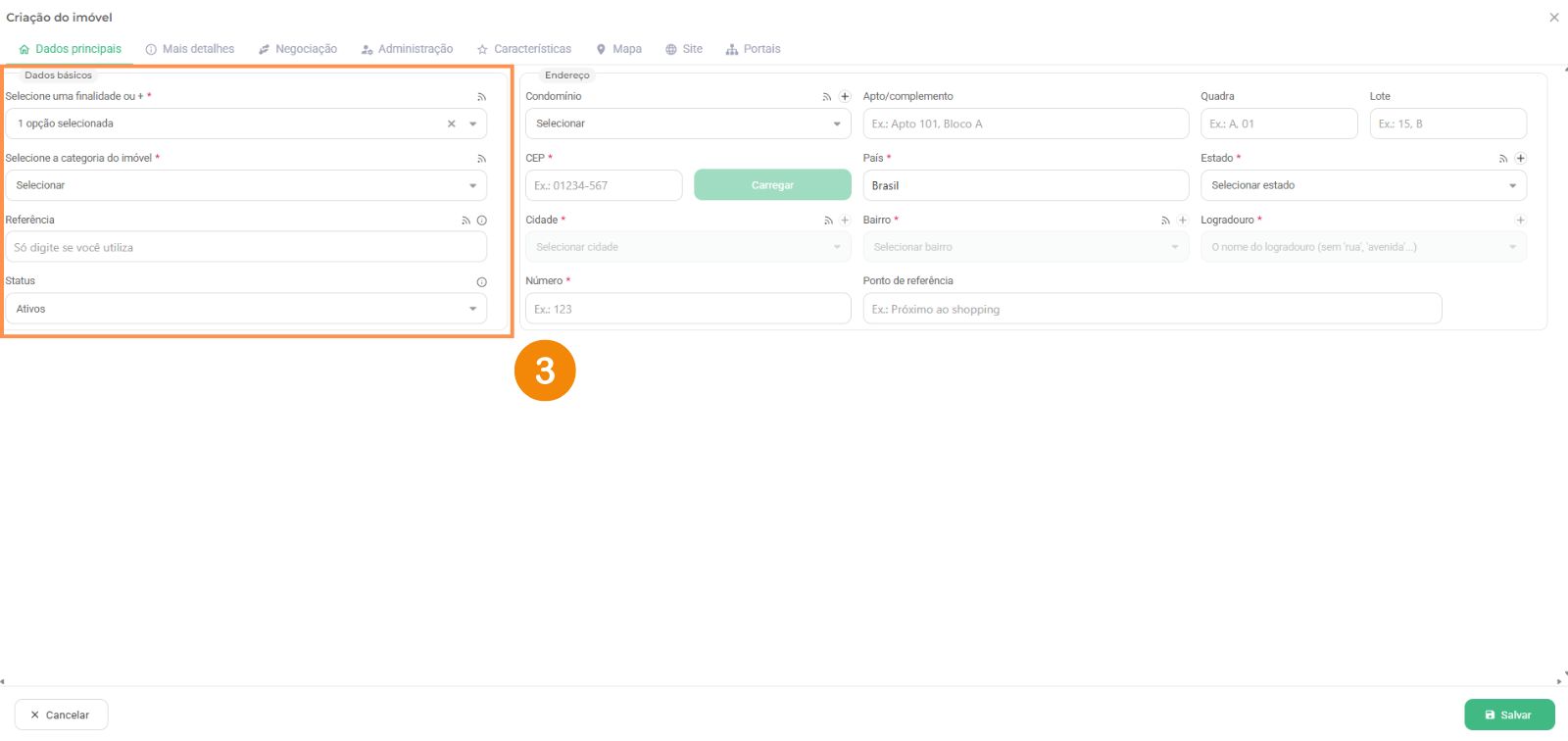Click the plus icon next to Logradouro
The width and height of the screenshot is (1568, 741).
click(1520, 221)
